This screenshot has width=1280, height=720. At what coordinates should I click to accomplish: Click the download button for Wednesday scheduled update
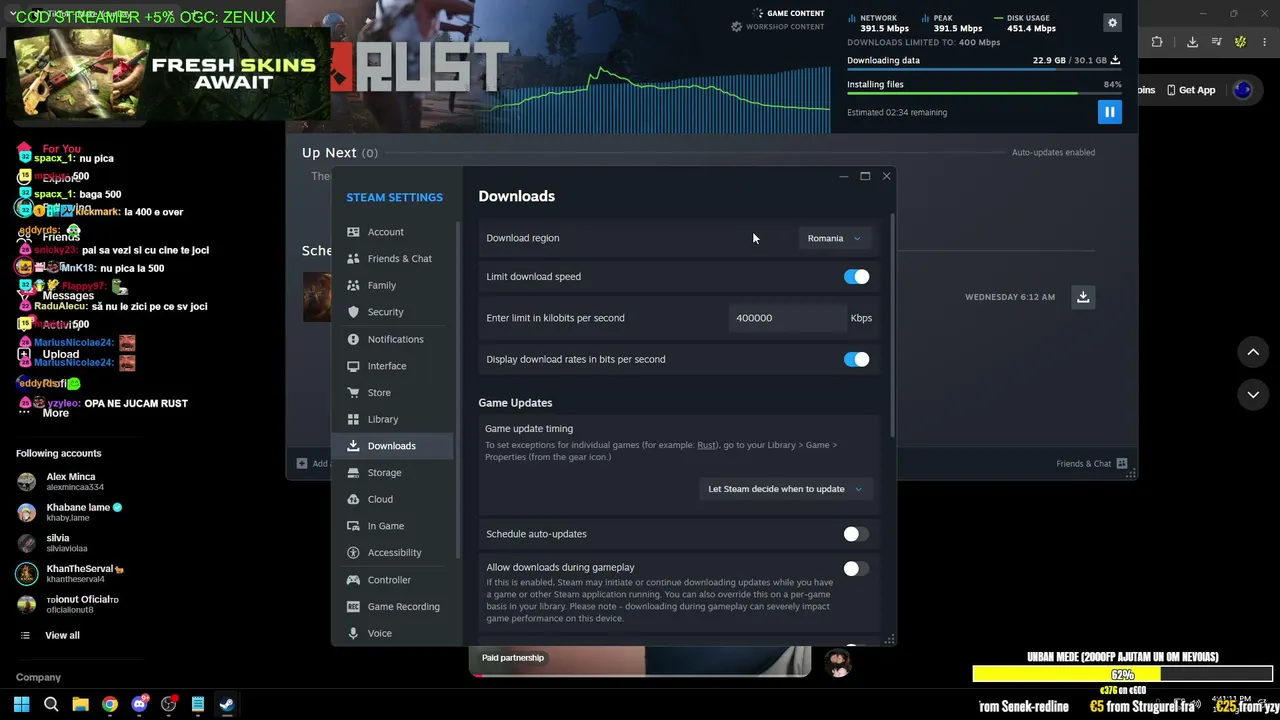(x=1083, y=297)
